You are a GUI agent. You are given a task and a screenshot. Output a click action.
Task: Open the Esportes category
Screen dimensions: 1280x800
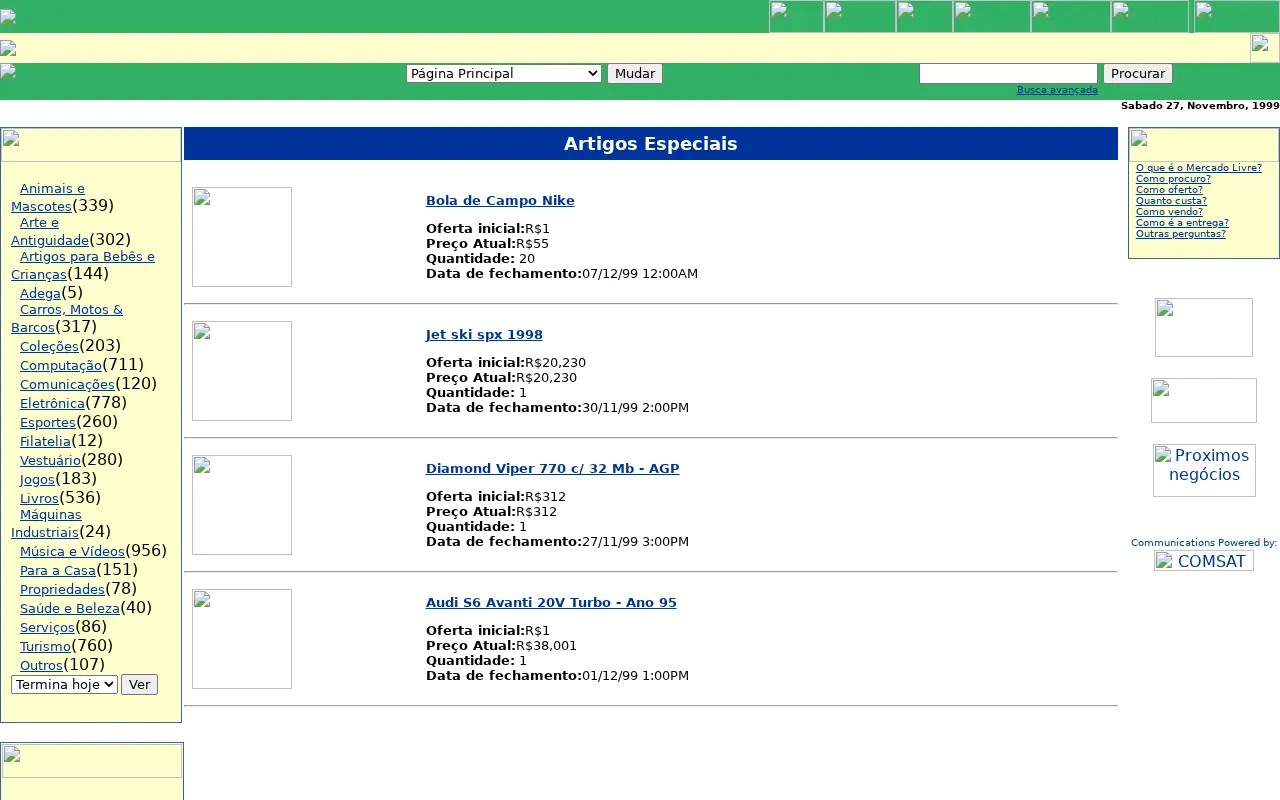(48, 422)
